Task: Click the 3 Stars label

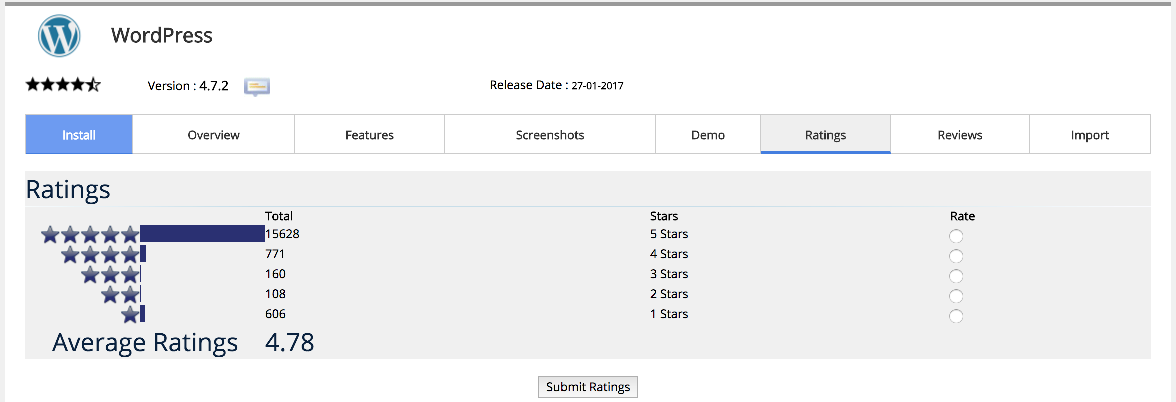Action: 669,274
